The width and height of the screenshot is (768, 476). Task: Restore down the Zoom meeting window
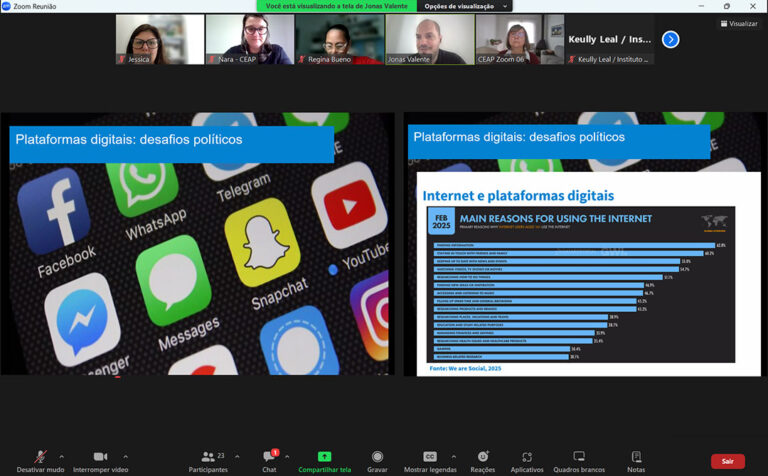[727, 6]
